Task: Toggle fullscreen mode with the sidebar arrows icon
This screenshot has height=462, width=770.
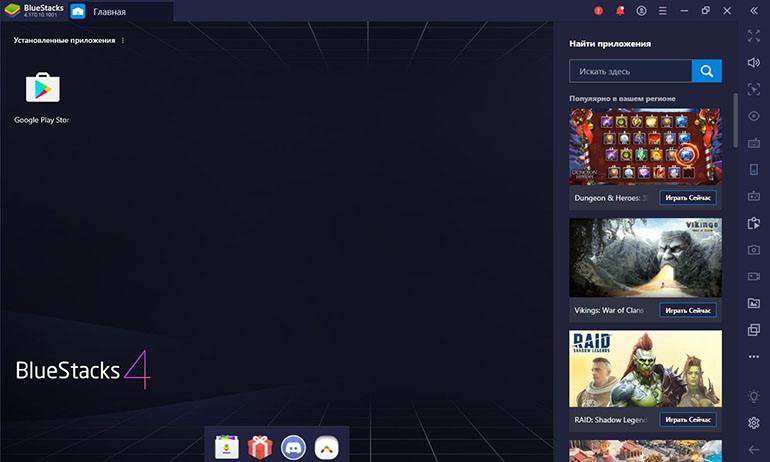Action: (x=754, y=36)
